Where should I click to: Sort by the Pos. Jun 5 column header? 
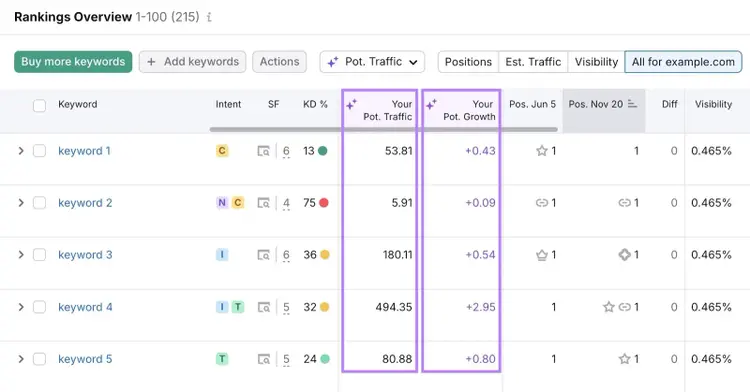point(532,104)
